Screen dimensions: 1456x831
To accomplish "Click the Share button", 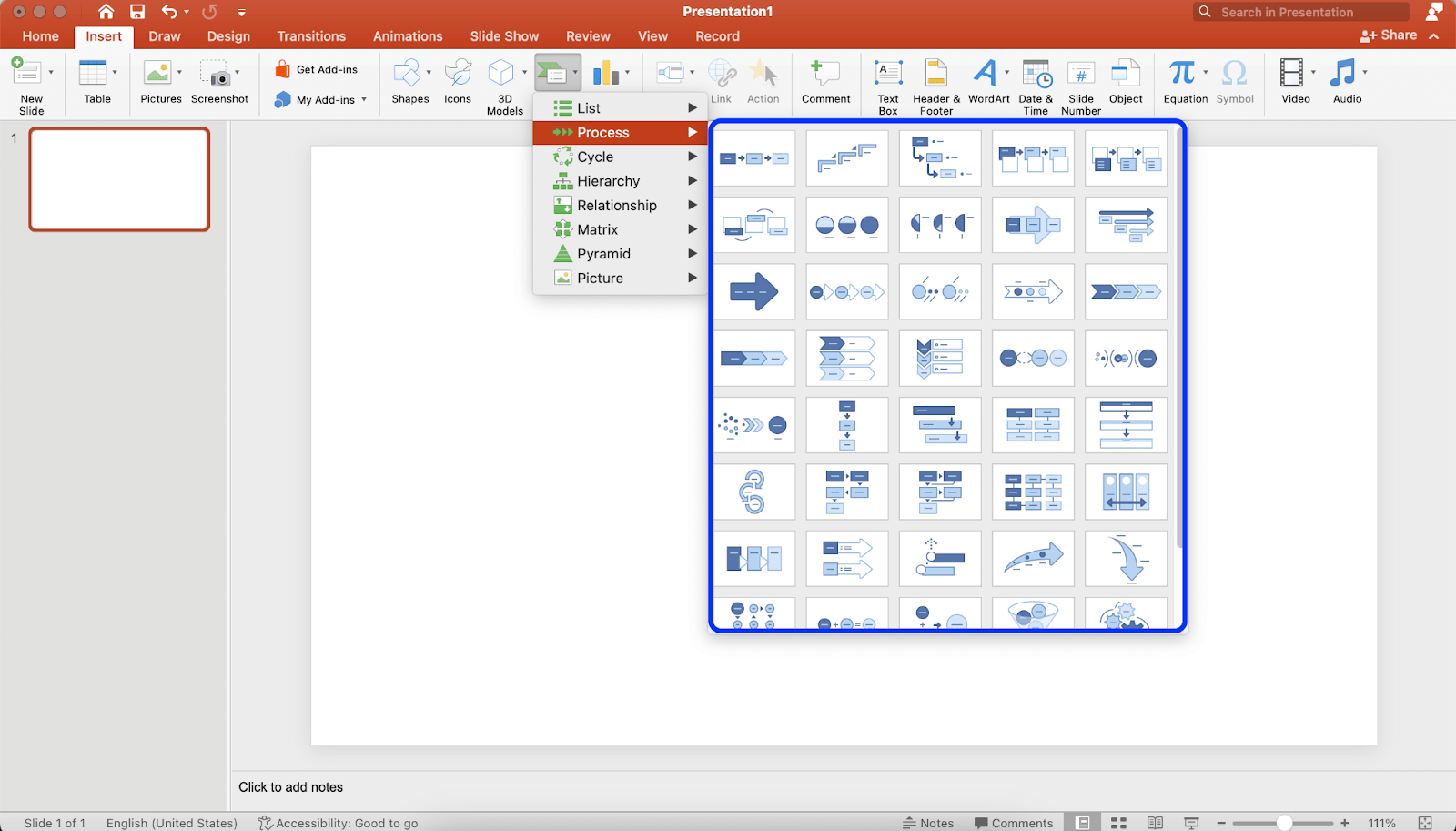I will point(1390,35).
